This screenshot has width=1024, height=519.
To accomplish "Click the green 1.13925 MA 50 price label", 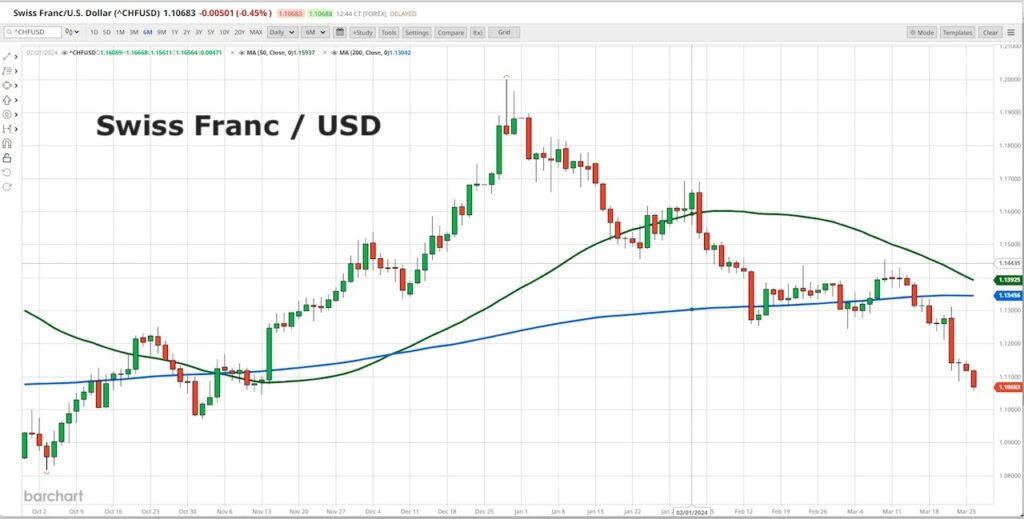I will (1010, 280).
